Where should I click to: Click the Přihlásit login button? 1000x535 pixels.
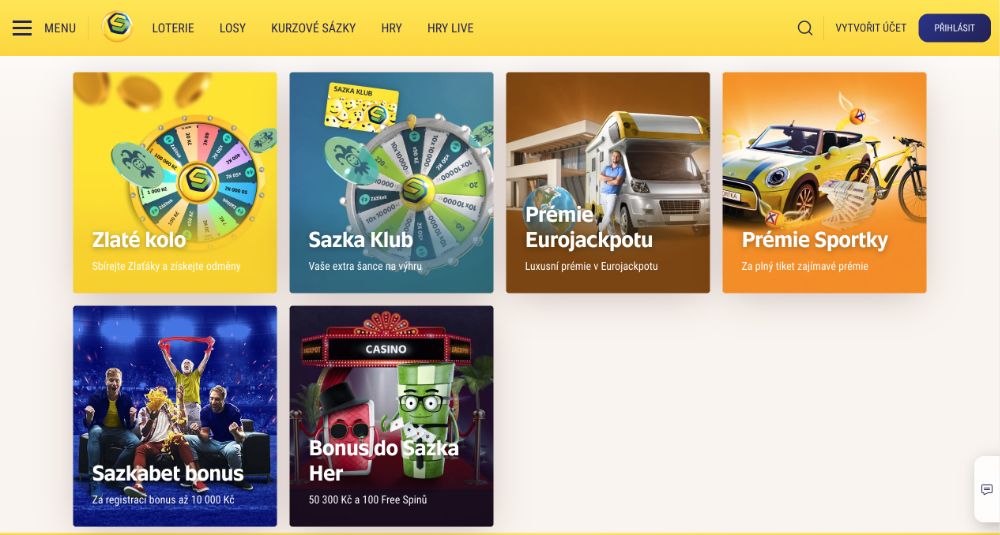tap(954, 28)
